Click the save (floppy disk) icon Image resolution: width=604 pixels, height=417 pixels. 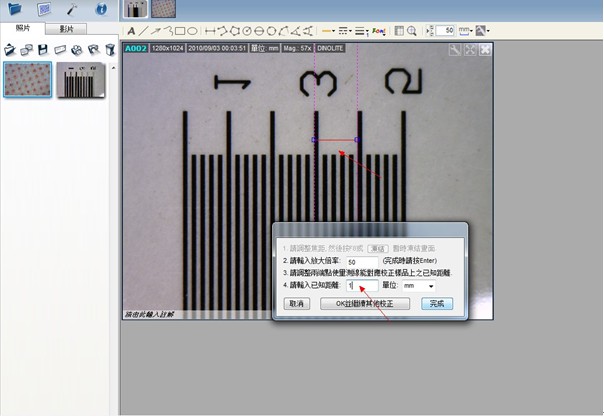point(43,49)
